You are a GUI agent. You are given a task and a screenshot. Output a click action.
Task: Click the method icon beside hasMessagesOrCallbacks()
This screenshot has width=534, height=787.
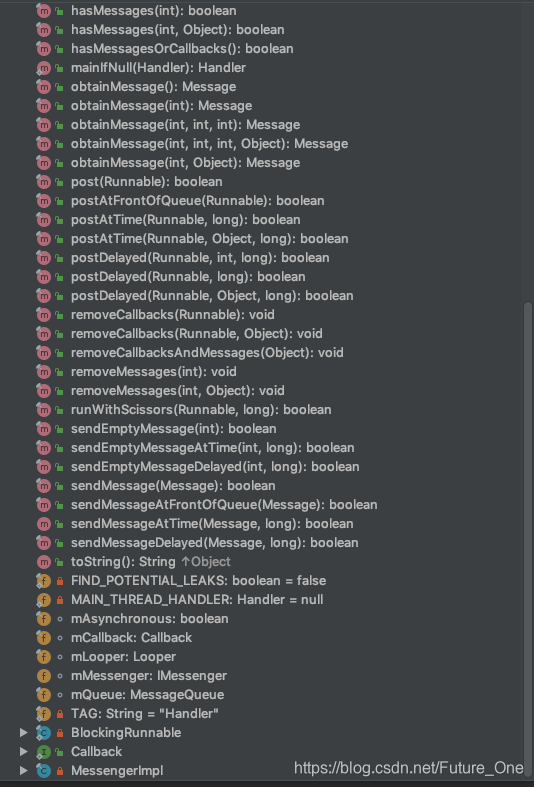click(x=44, y=49)
